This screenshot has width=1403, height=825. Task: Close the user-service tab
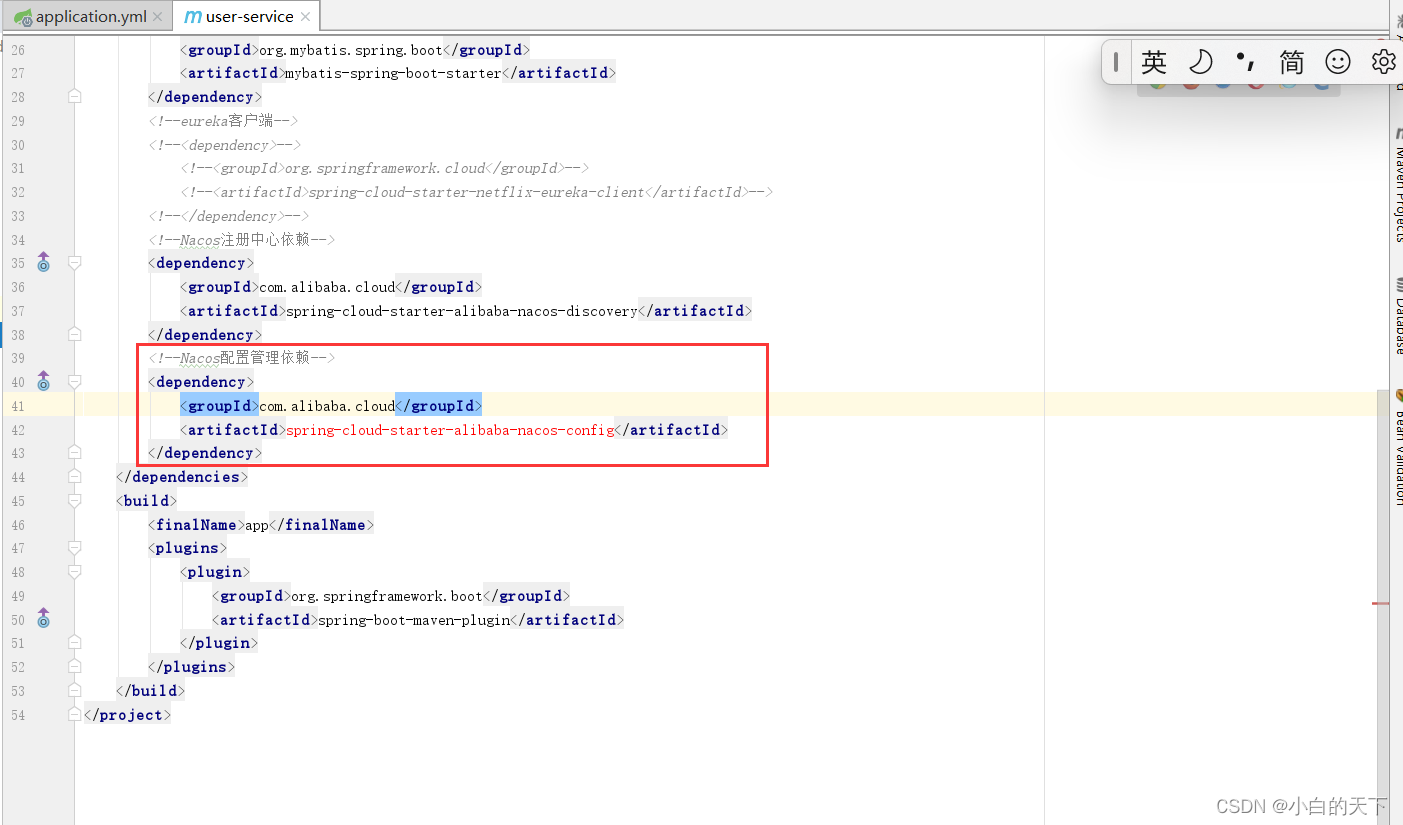point(305,17)
